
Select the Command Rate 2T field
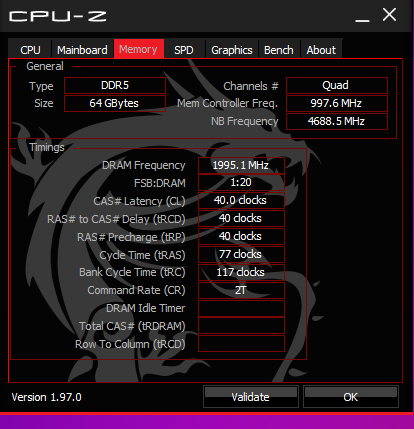click(241, 290)
